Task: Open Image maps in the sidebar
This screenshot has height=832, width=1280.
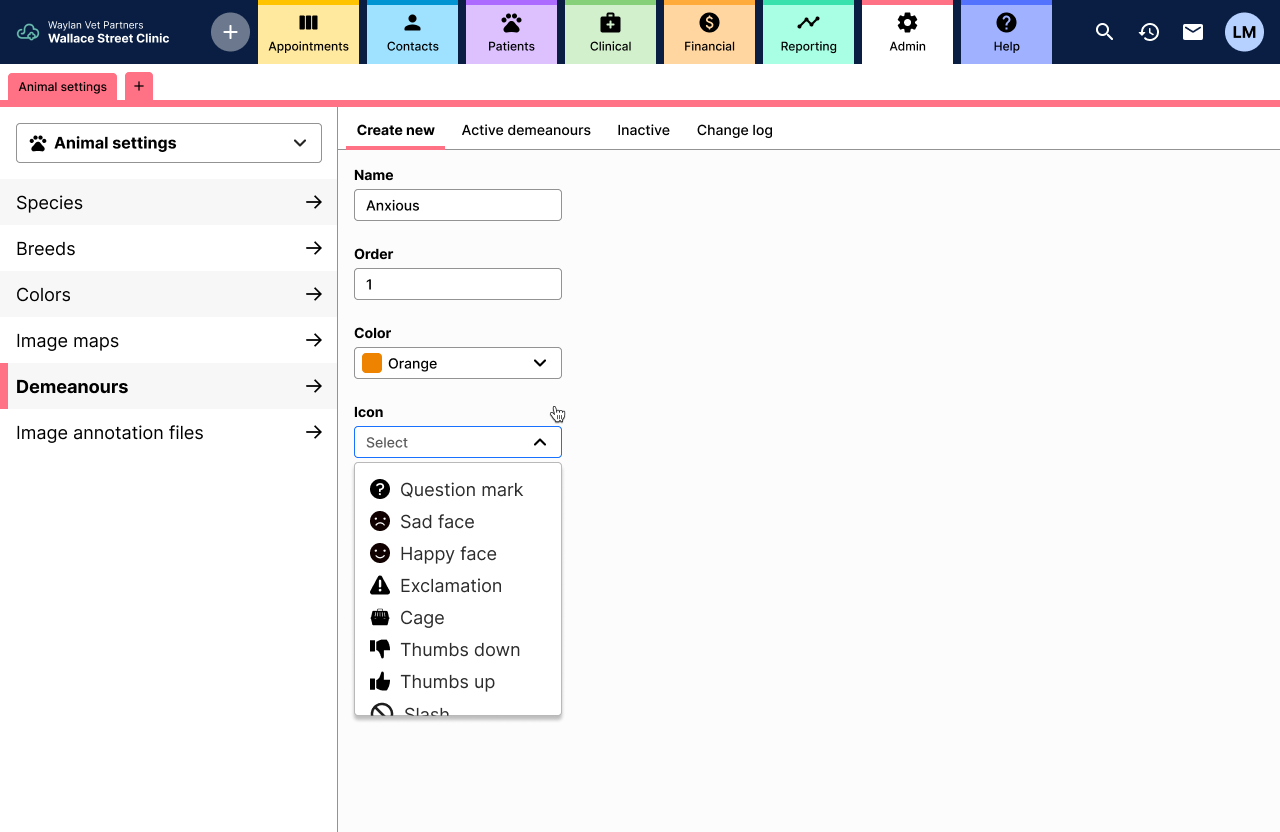Action: pos(169,340)
